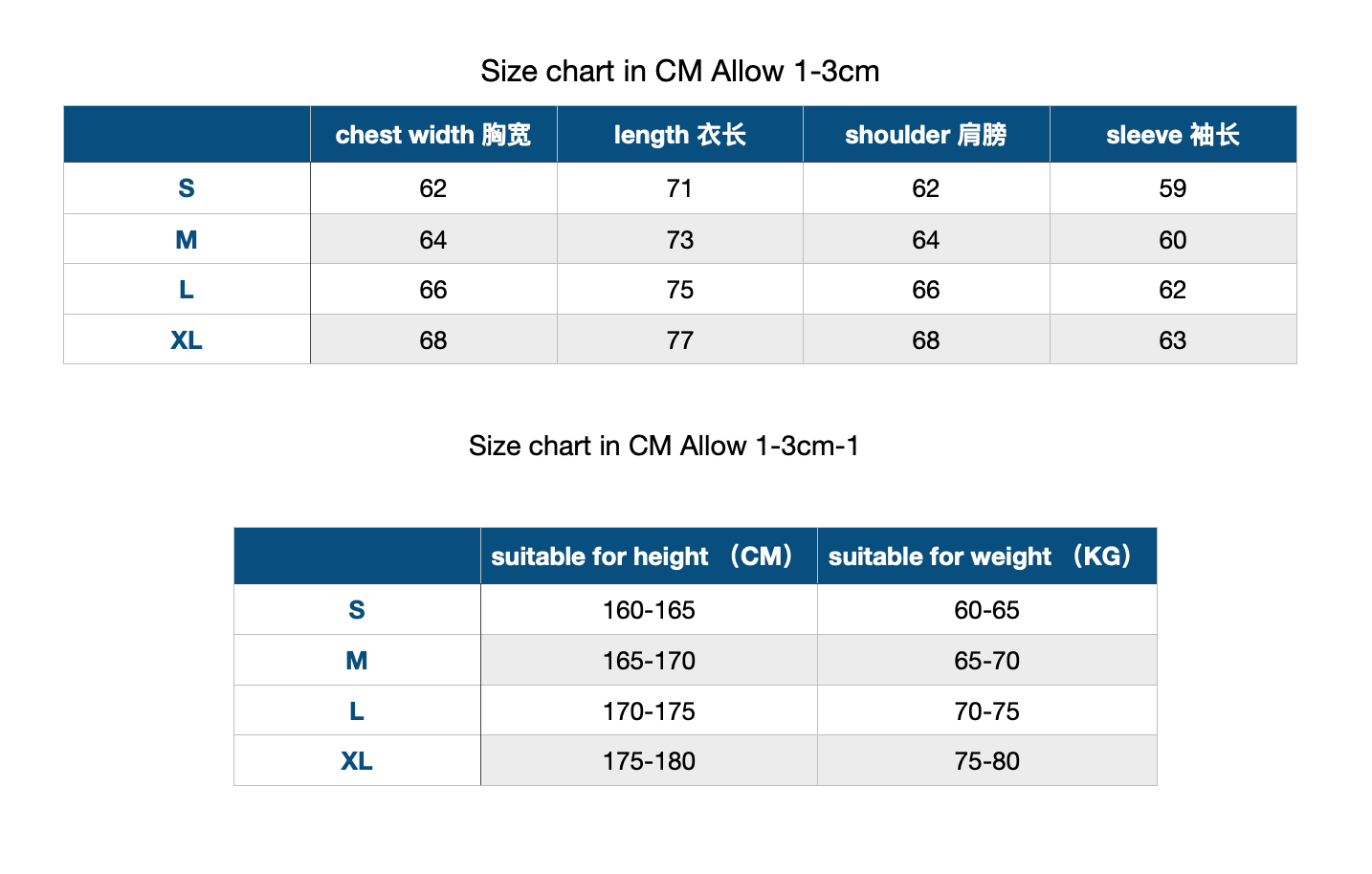Select the length value 75 for size L

coord(679,290)
